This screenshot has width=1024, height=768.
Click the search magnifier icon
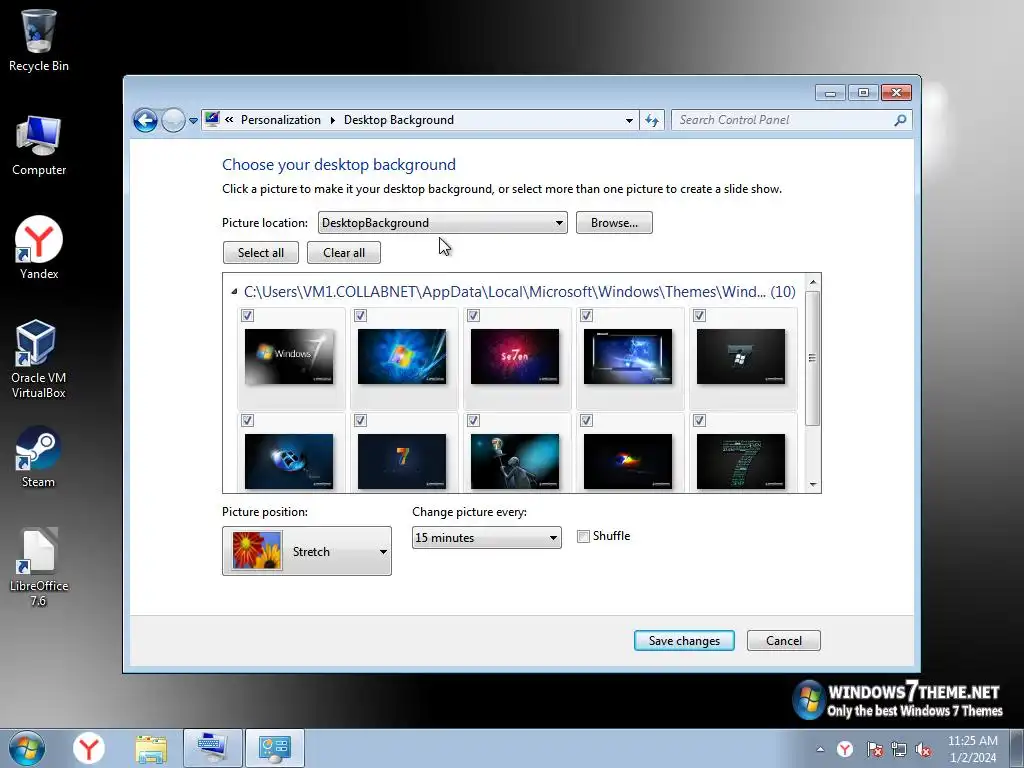[900, 120]
